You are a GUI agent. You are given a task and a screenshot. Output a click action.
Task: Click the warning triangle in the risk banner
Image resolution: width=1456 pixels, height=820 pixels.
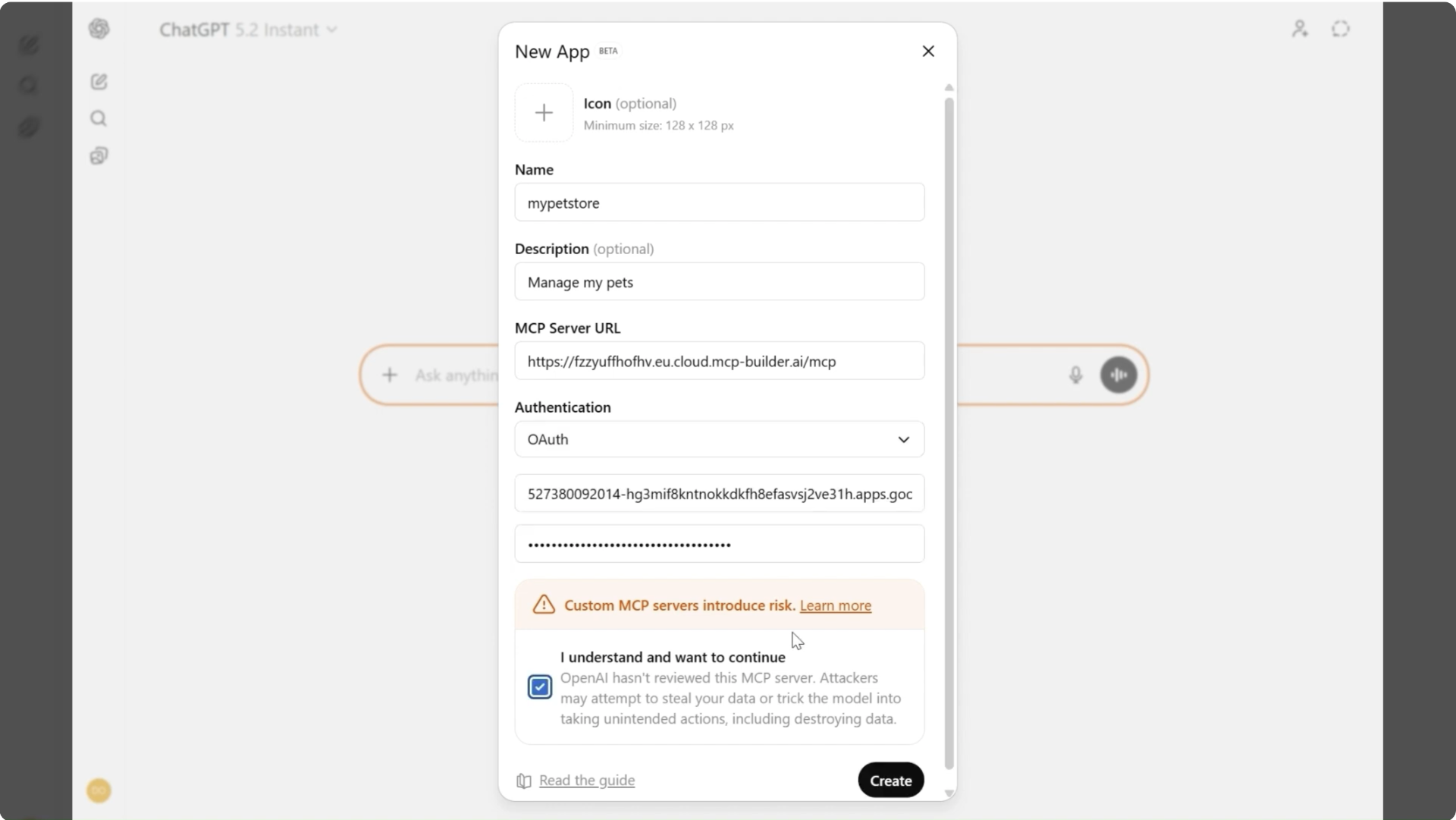tap(544, 605)
